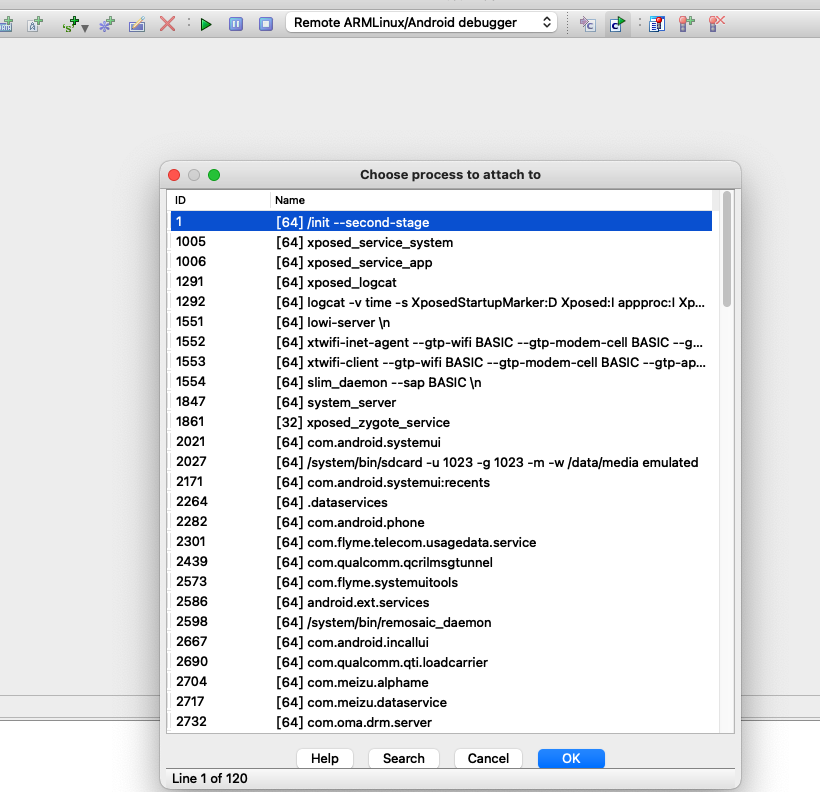
Task: Click the add breakpoint icon in toolbar
Action: [x=686, y=23]
